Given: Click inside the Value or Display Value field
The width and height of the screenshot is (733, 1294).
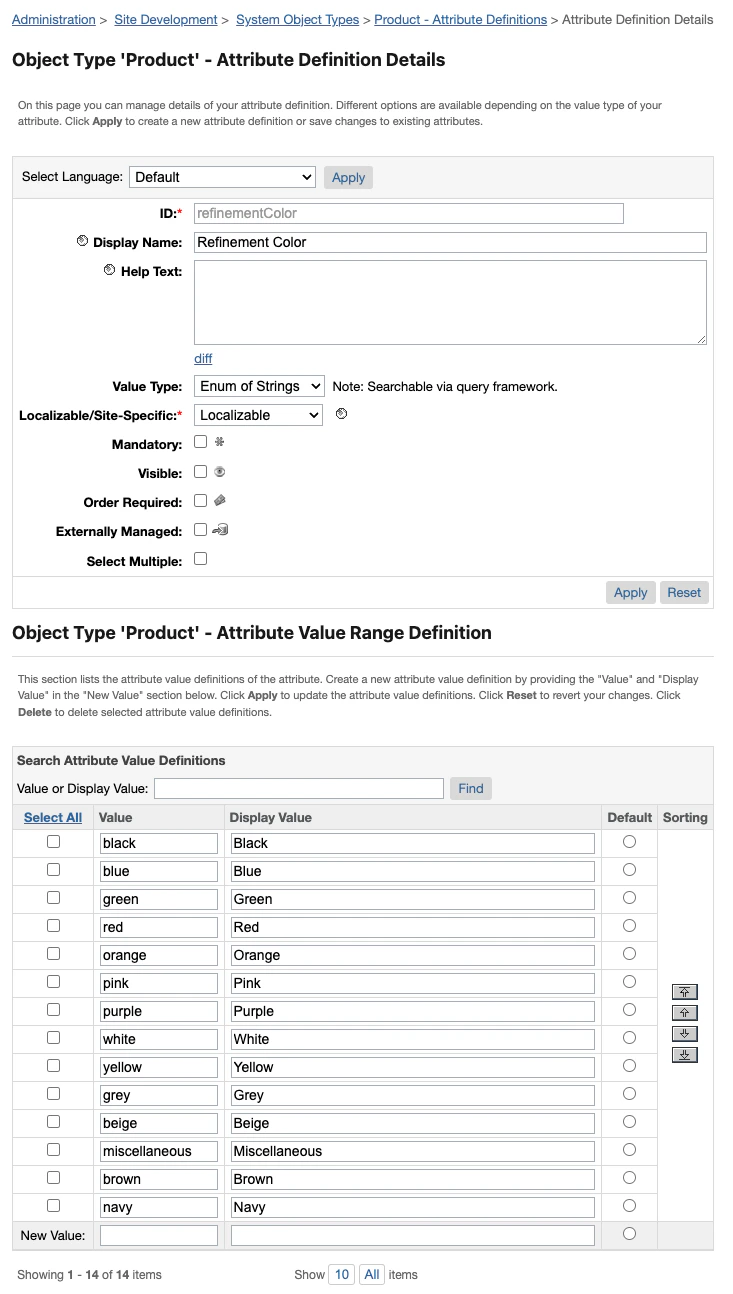Looking at the screenshot, I should [x=298, y=788].
